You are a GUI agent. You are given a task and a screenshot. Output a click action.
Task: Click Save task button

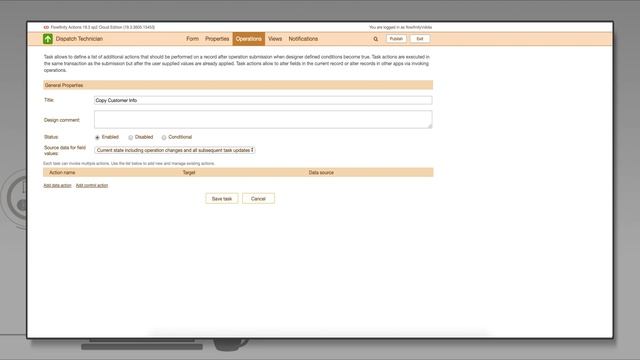tap(222, 198)
